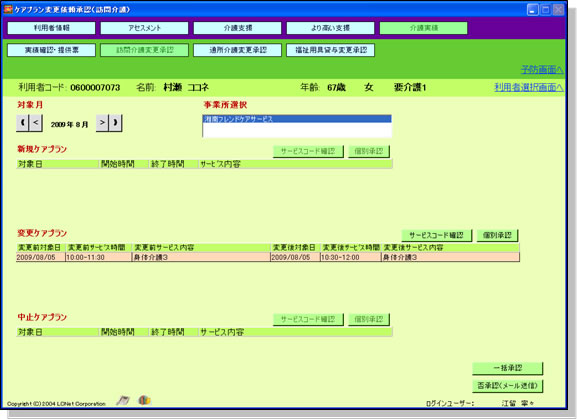Select the 2009/08/05 changed care plan row
This screenshot has height=419, width=577.
tap(268, 257)
